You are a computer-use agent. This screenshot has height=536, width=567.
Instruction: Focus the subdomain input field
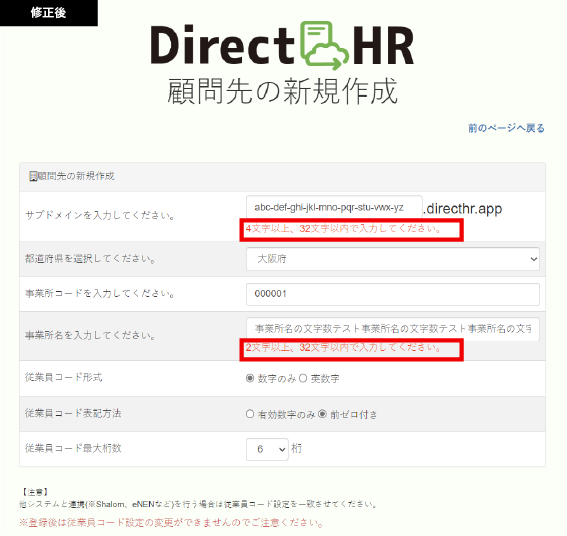coord(334,207)
